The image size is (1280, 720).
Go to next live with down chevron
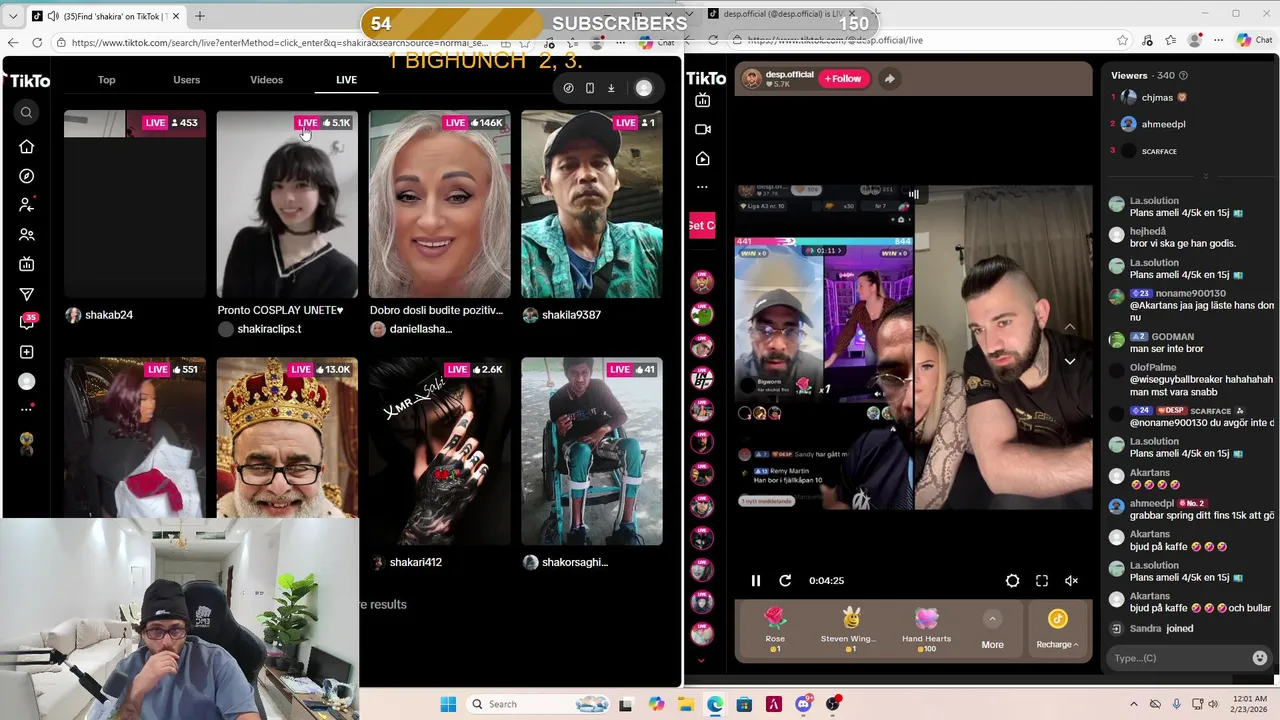tap(1069, 362)
